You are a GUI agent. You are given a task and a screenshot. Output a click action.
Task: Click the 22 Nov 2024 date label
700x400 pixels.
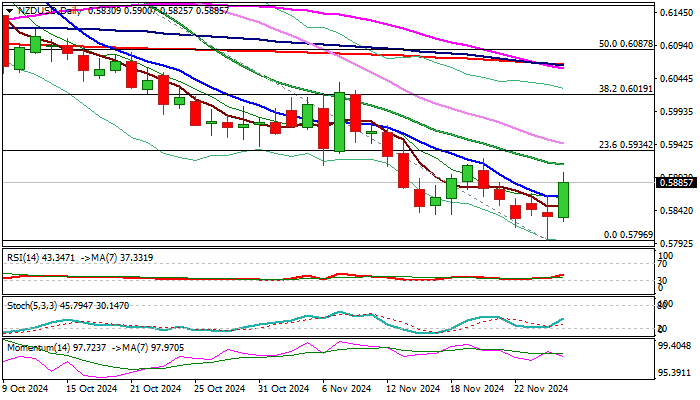(541, 389)
